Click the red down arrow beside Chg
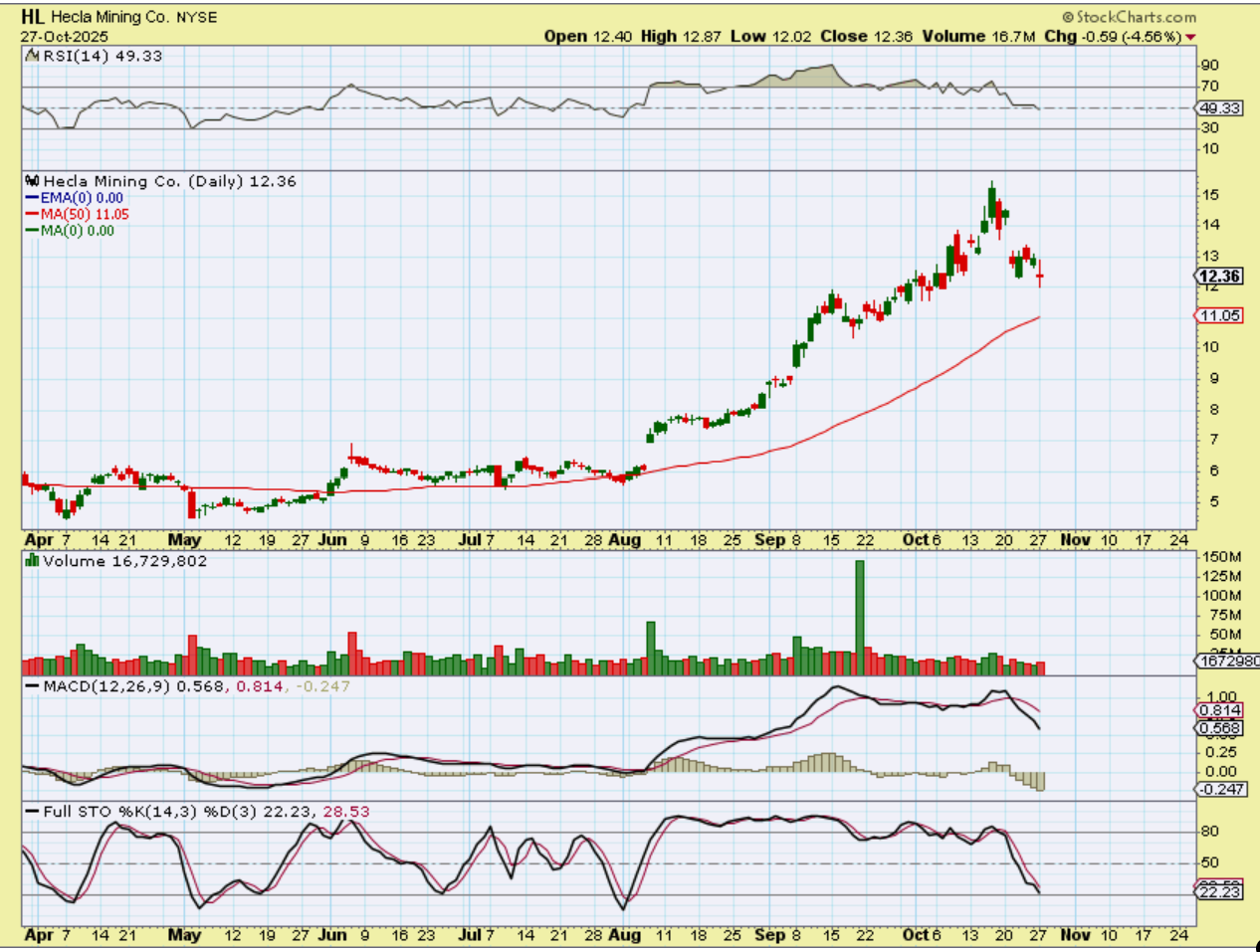Viewport: 1260px width, 952px height. coord(1191,38)
